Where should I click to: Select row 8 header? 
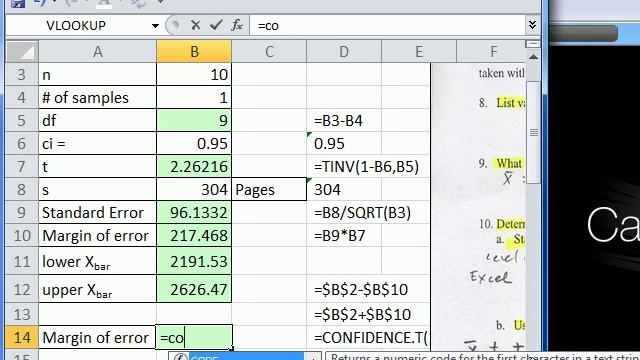tap(22, 189)
